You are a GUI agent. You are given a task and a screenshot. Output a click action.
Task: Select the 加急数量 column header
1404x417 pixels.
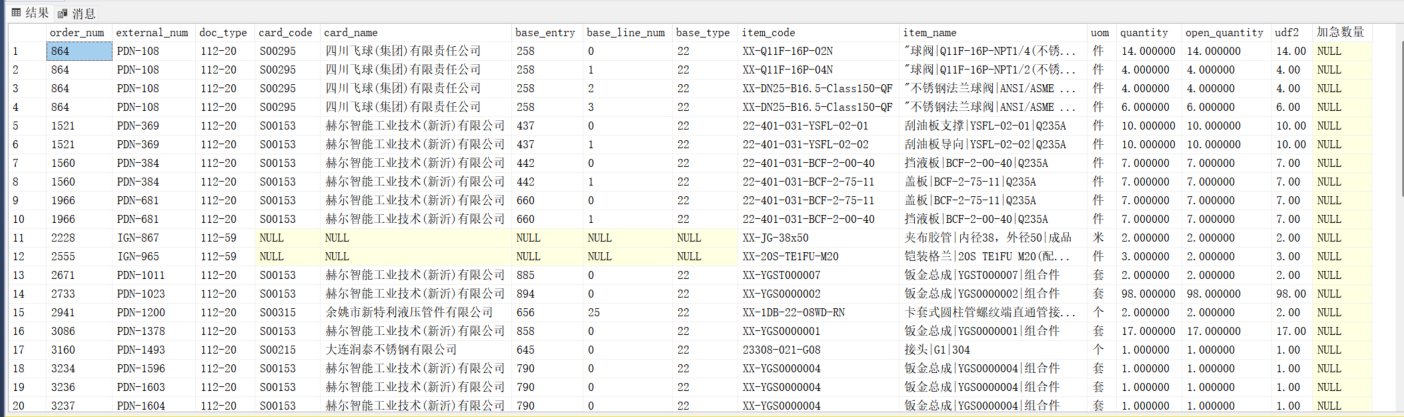(1341, 32)
